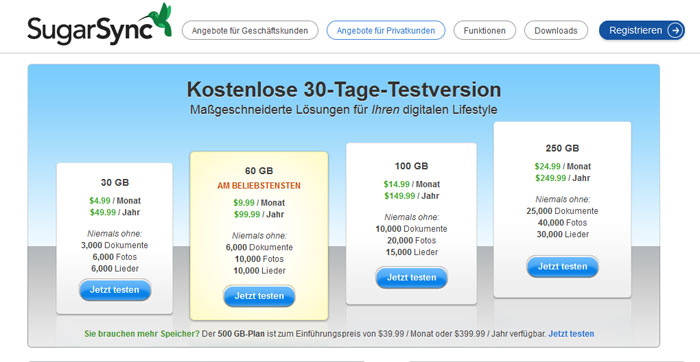This screenshot has width=700, height=362.
Task: Start trial for the 30 GB plan
Action: click(115, 290)
